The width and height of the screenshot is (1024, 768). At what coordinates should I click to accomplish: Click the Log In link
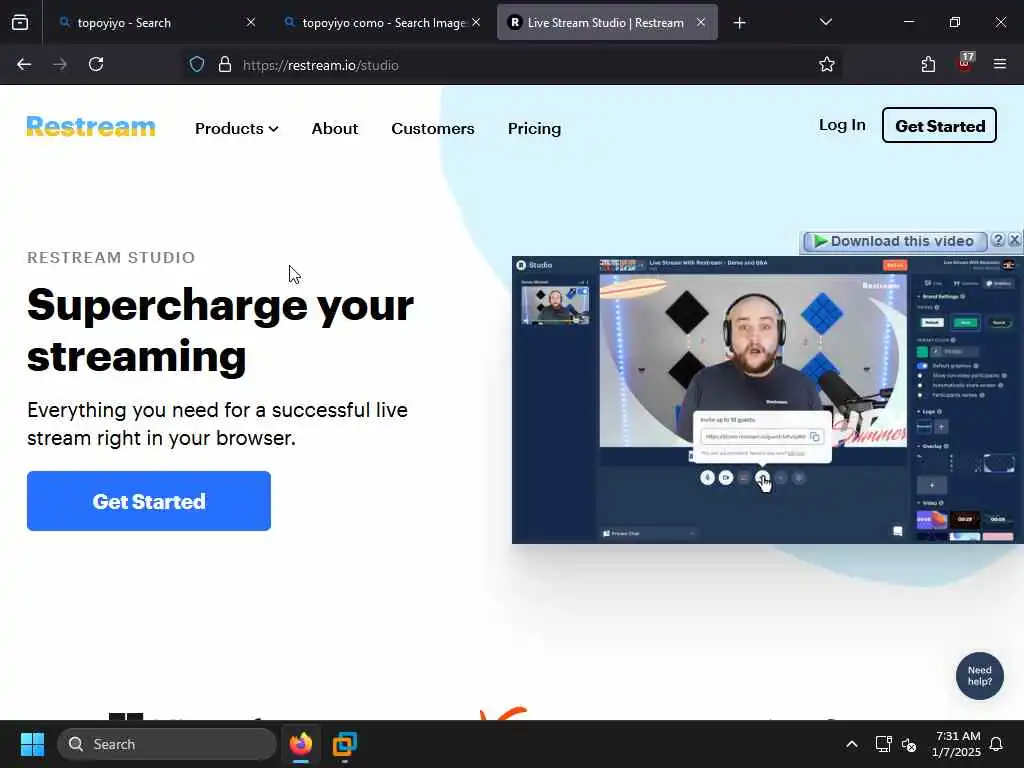pyautogui.click(x=842, y=125)
